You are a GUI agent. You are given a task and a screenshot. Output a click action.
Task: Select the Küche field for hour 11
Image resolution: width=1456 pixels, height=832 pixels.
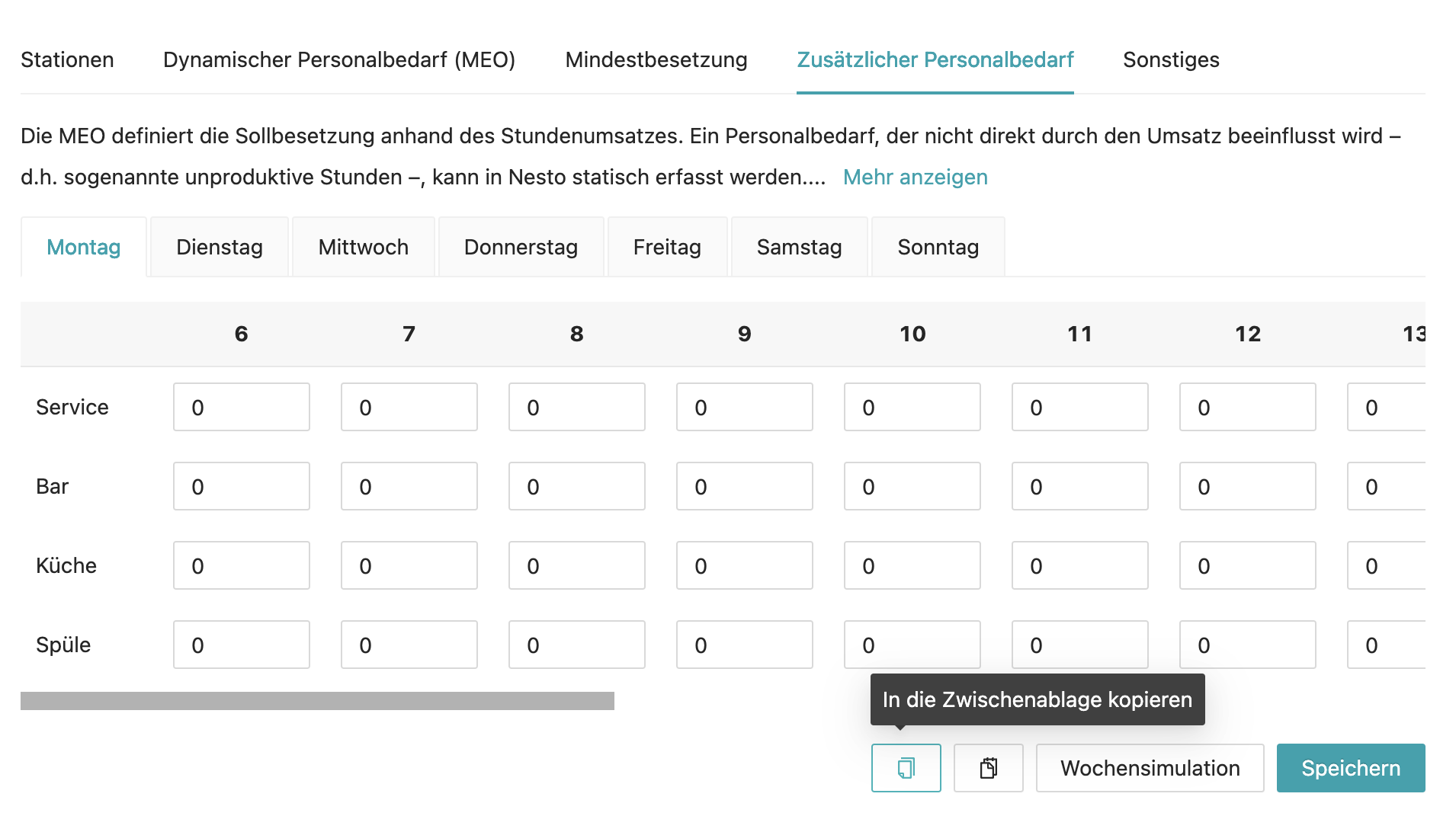tap(1080, 566)
